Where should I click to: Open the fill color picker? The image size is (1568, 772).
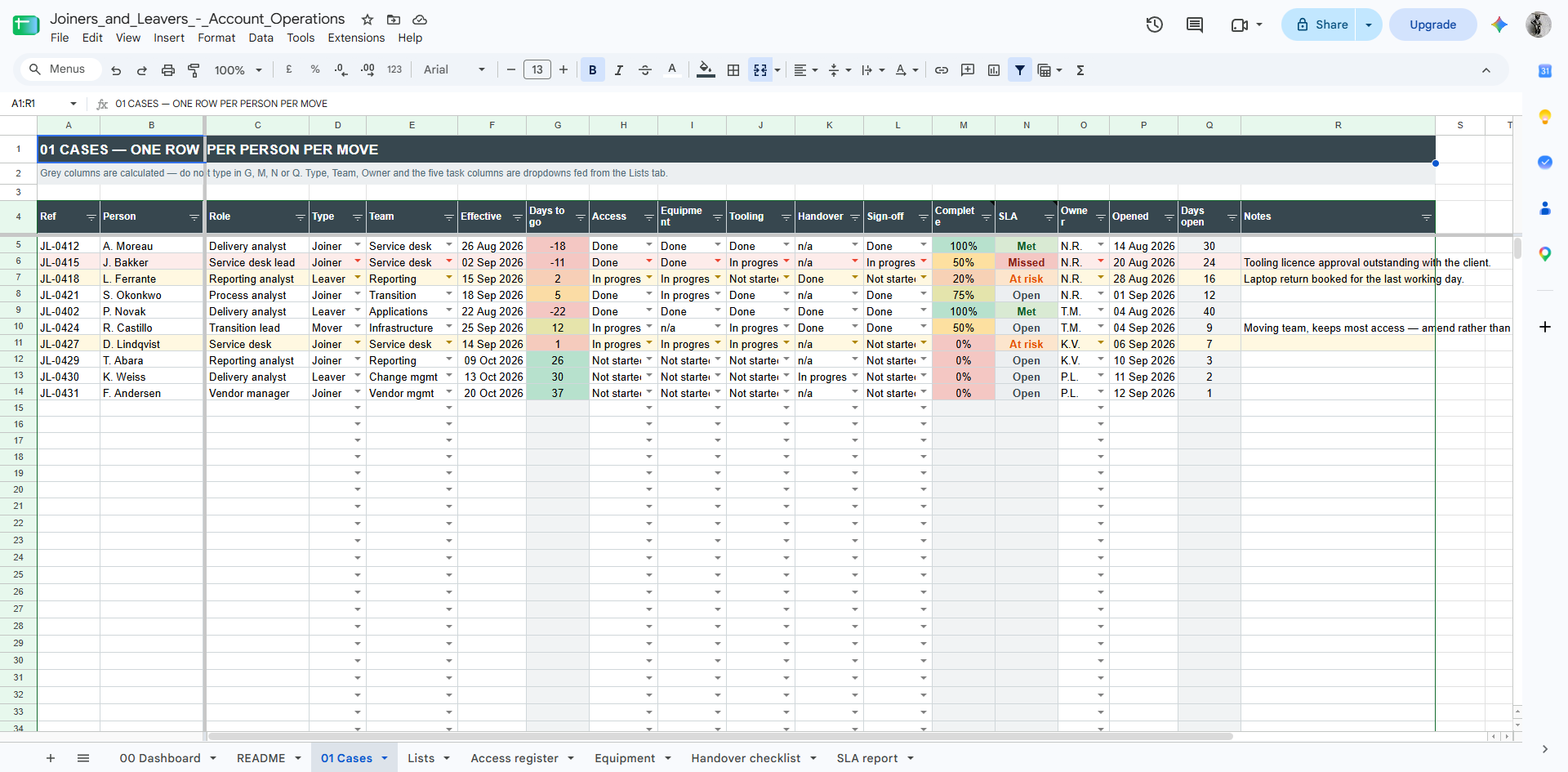coord(706,70)
